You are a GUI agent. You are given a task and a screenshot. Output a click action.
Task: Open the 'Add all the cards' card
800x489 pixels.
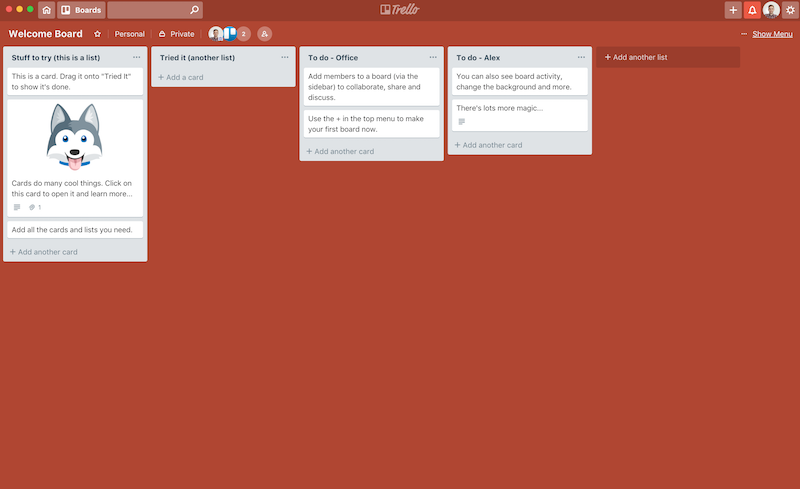(x=75, y=230)
